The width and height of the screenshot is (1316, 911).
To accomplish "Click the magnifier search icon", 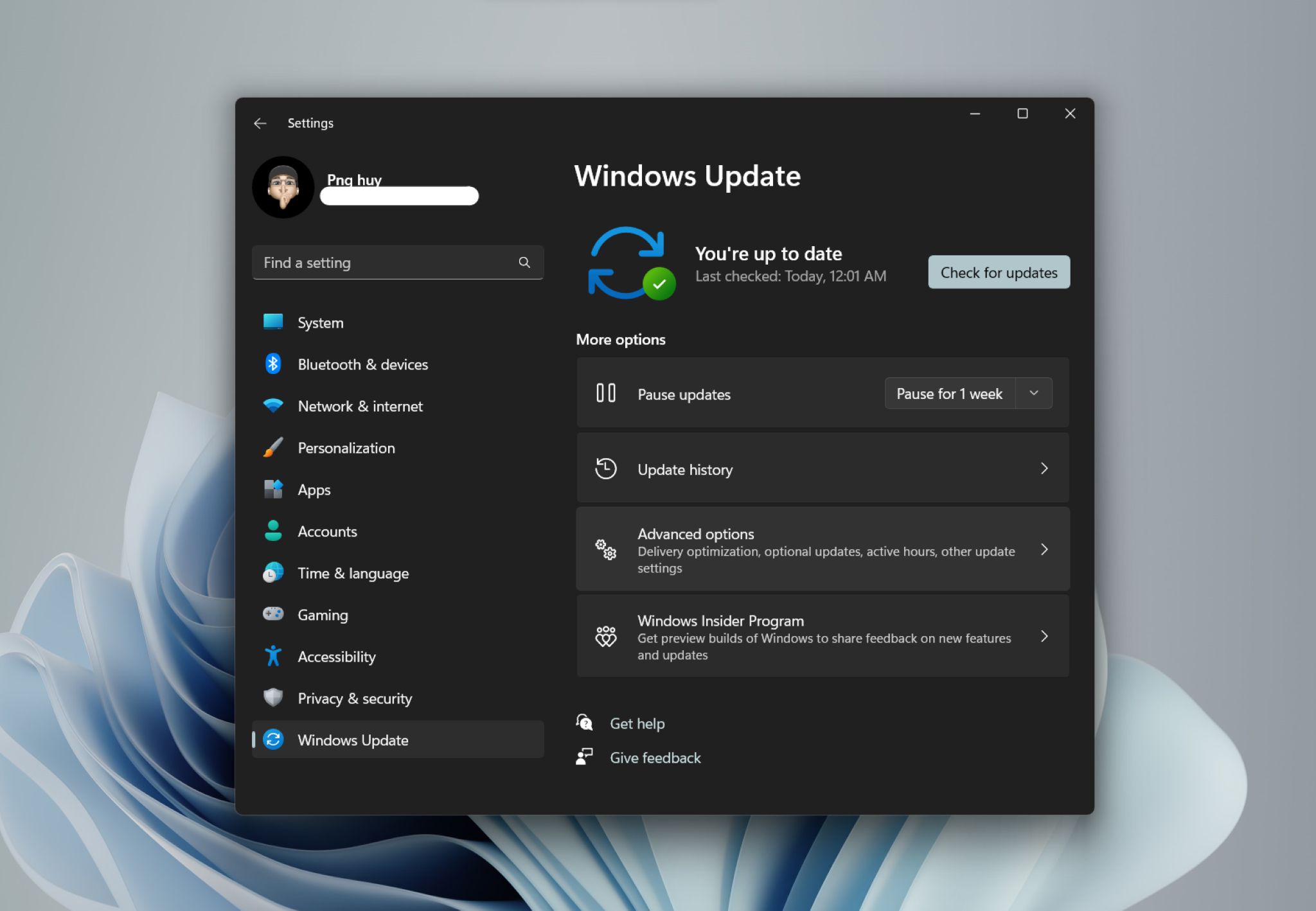I will tap(524, 262).
